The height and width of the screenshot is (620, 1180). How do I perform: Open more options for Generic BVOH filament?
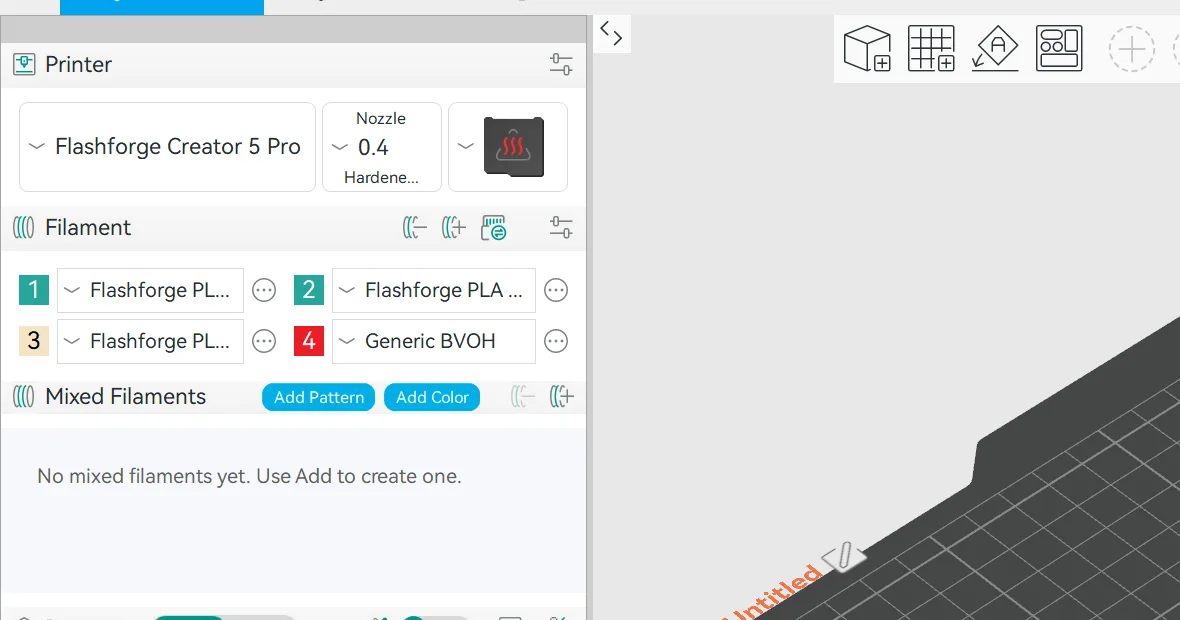pos(556,342)
